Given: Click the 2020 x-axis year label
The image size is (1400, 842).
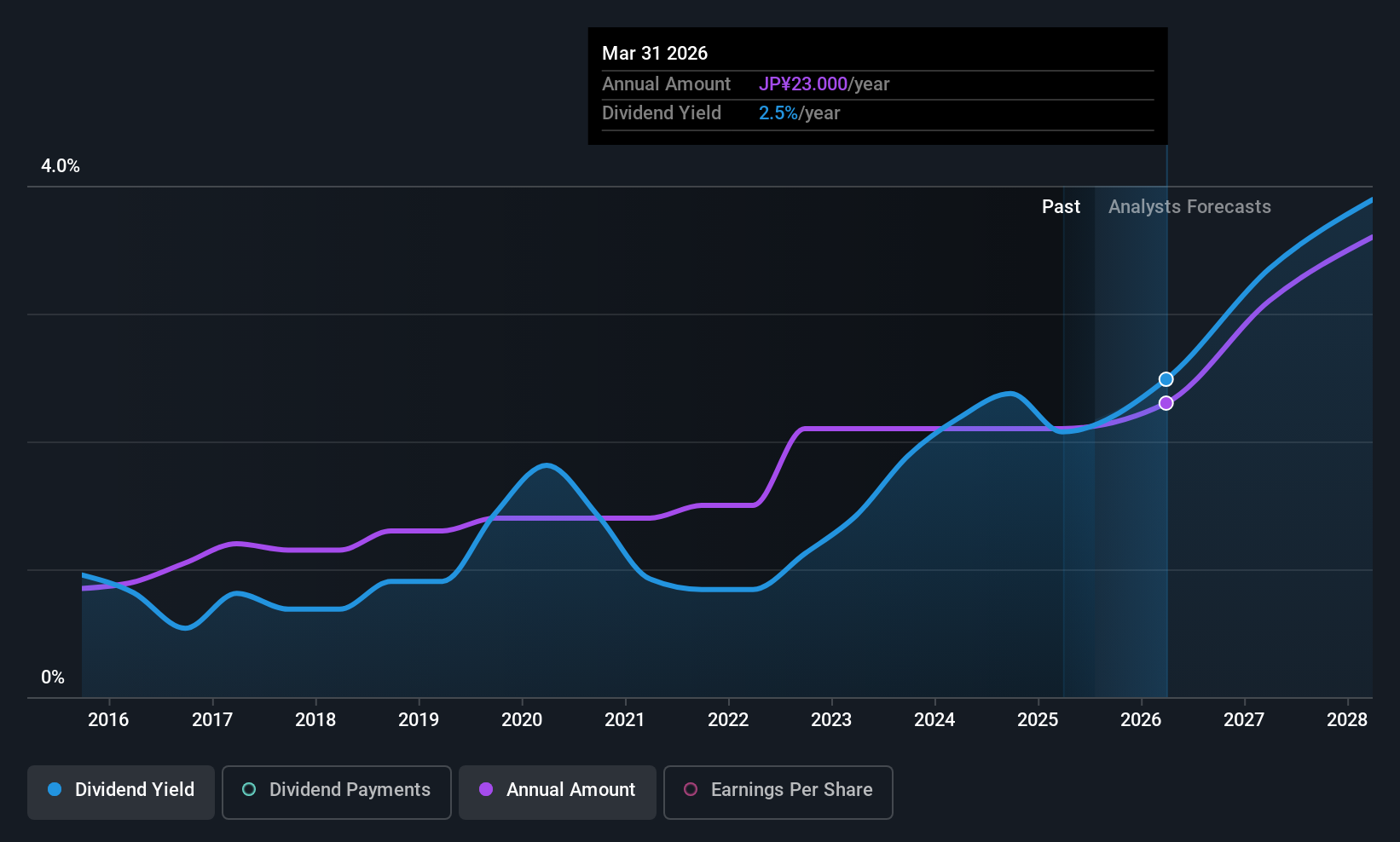Looking at the screenshot, I should point(522,720).
